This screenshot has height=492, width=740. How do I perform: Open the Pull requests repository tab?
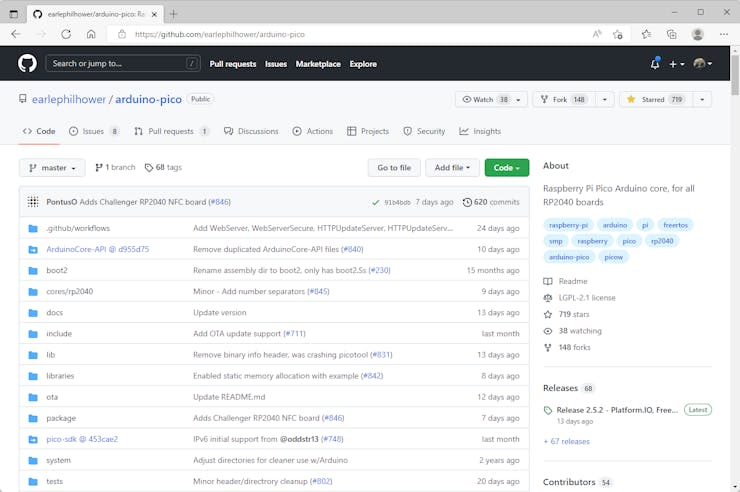click(172, 131)
